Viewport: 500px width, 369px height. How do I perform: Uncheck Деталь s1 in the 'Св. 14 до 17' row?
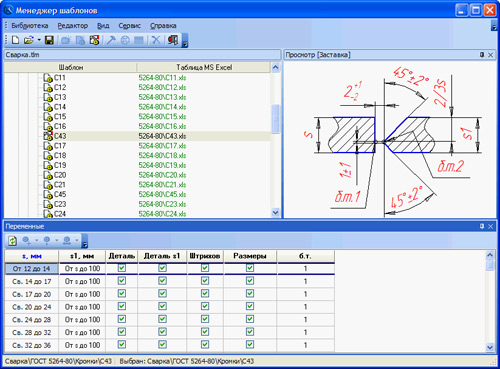pos(162,281)
